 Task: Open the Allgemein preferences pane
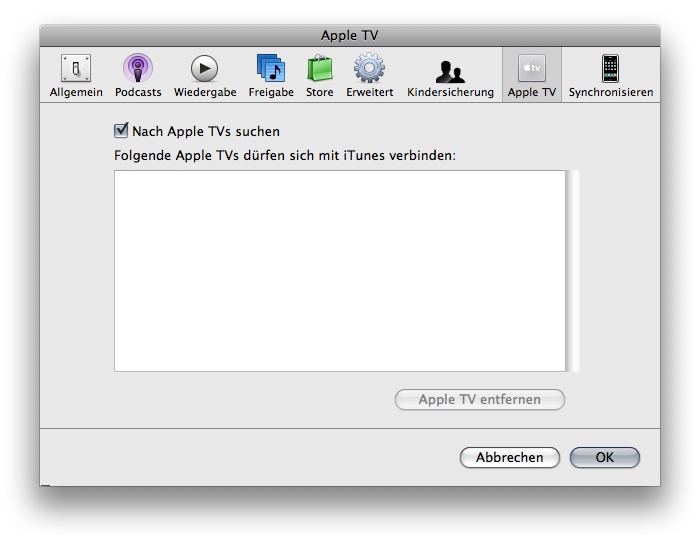tap(76, 75)
